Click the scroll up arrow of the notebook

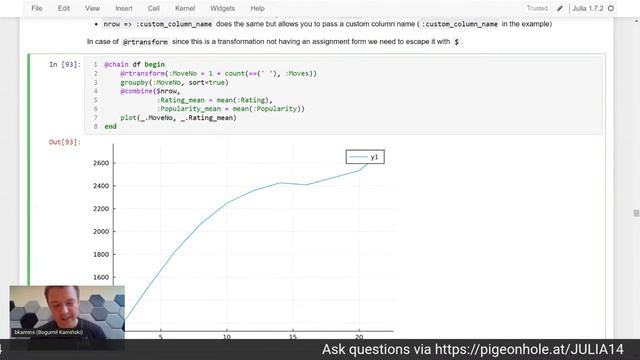(636, 20)
